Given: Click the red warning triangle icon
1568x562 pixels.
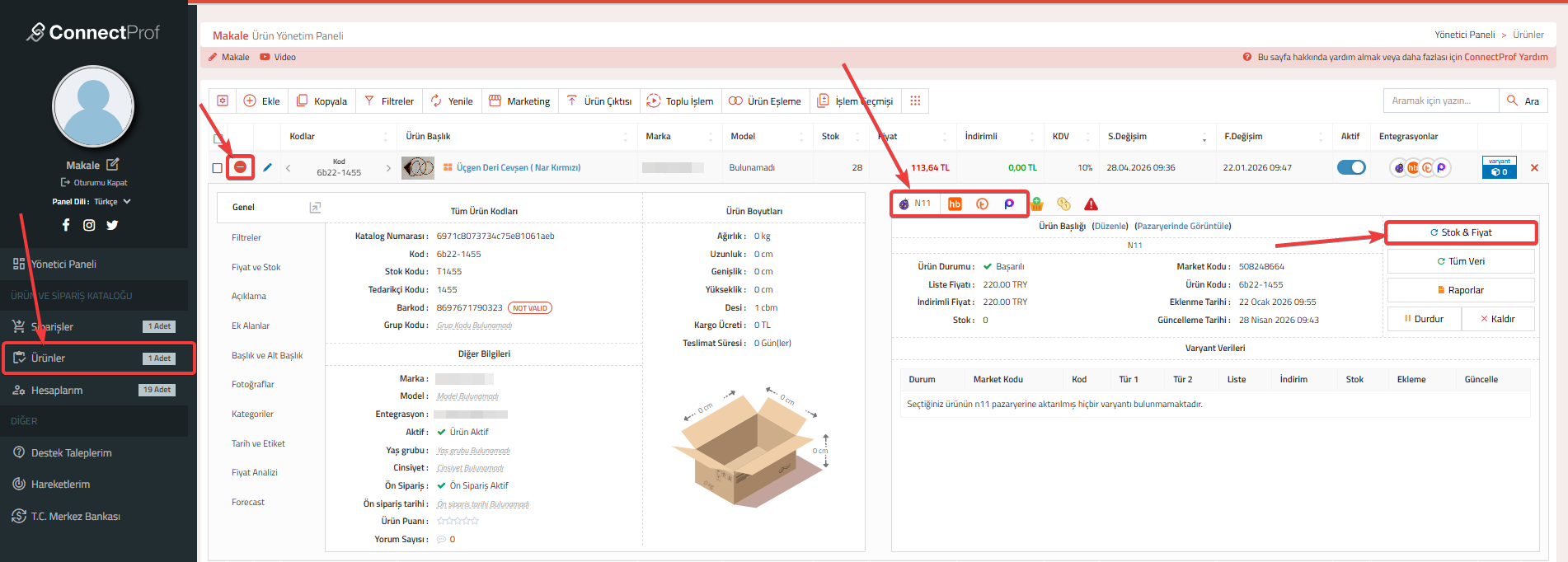Looking at the screenshot, I should (1091, 204).
